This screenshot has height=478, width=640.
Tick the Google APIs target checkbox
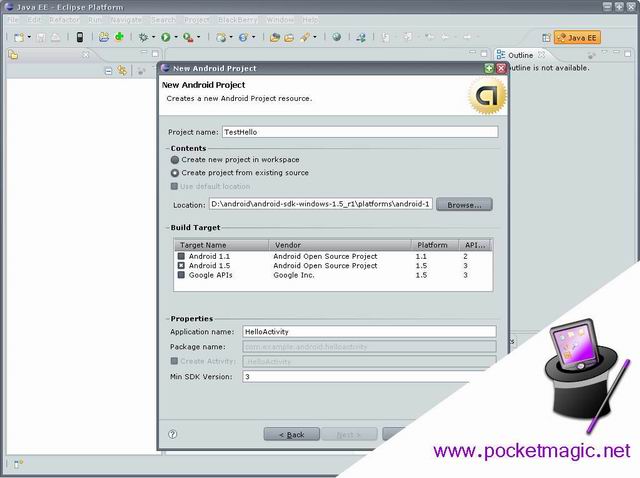tap(181, 274)
